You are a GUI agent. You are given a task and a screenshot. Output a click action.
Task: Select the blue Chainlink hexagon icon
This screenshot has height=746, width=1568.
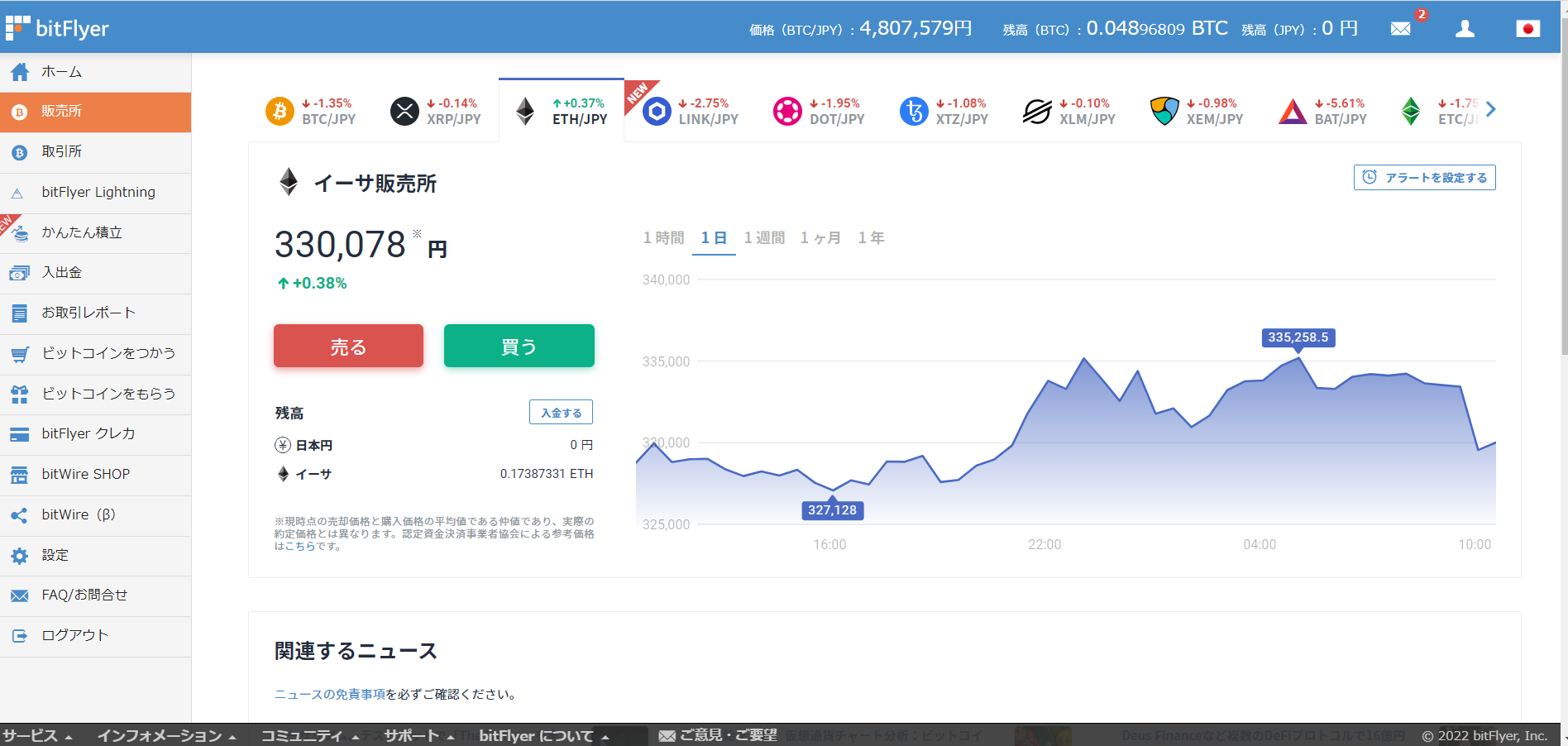coord(657,110)
